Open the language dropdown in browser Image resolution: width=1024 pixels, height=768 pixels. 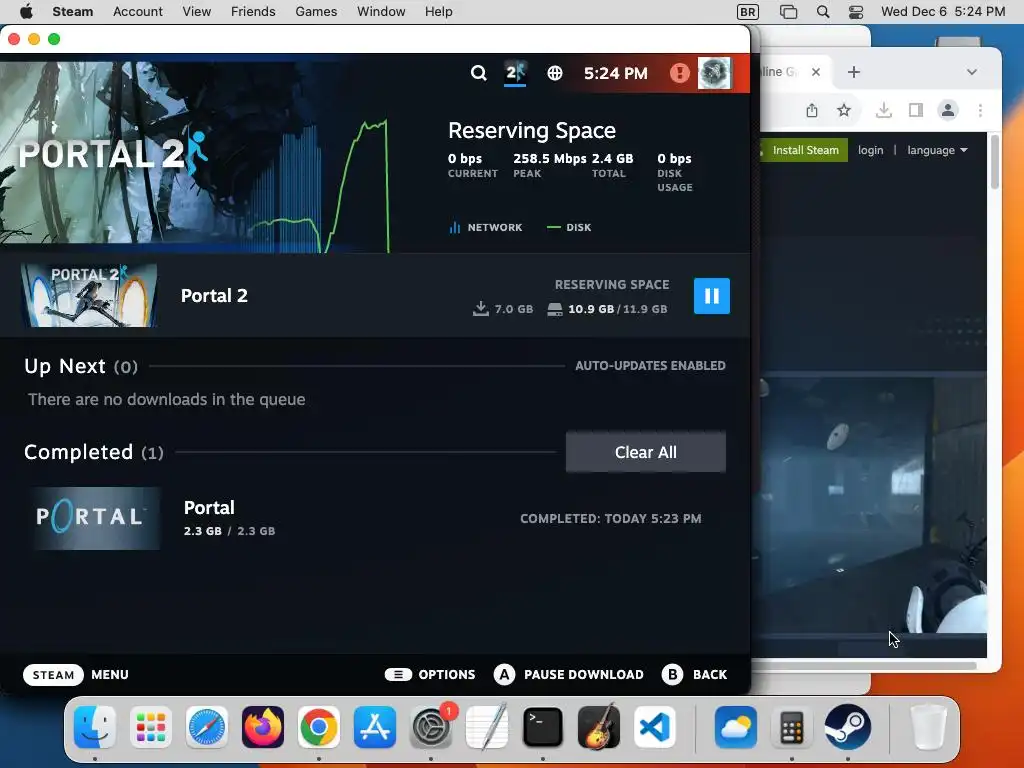[x=937, y=150]
